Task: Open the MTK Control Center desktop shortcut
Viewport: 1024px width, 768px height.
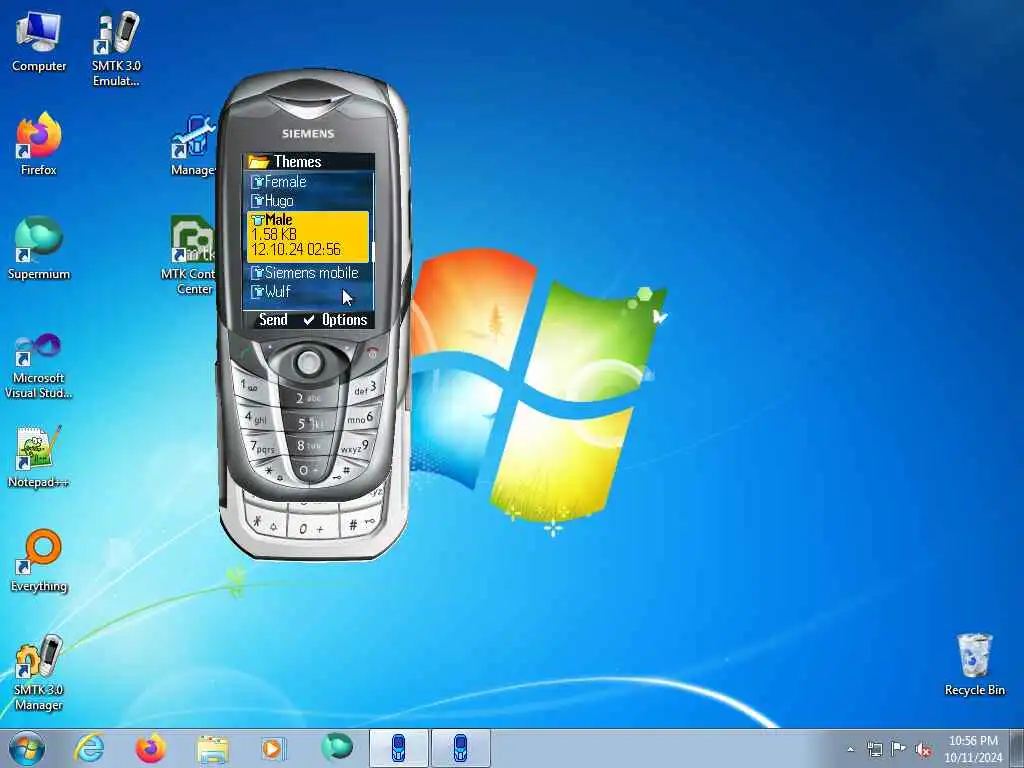Action: 189,255
